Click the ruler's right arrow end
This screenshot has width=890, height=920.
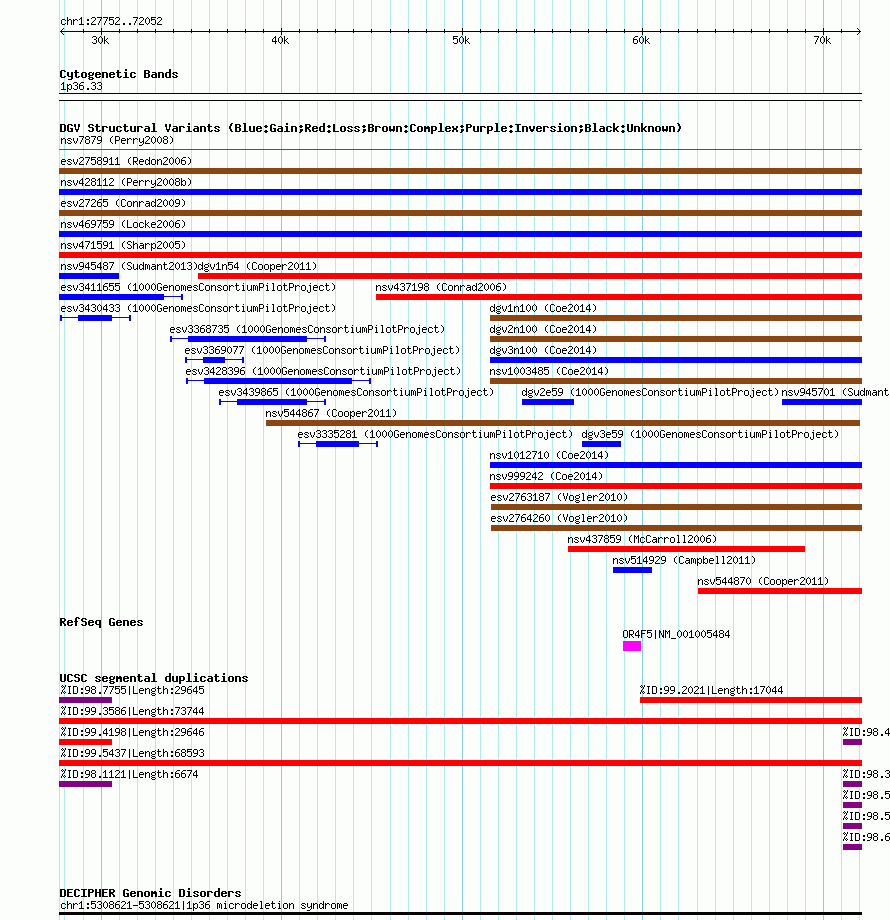point(859,31)
